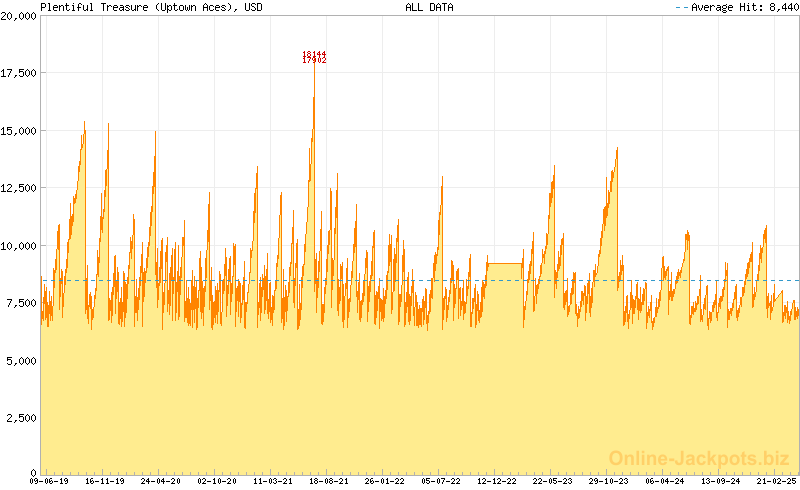Click the 09-06-19 date label

tap(48, 481)
